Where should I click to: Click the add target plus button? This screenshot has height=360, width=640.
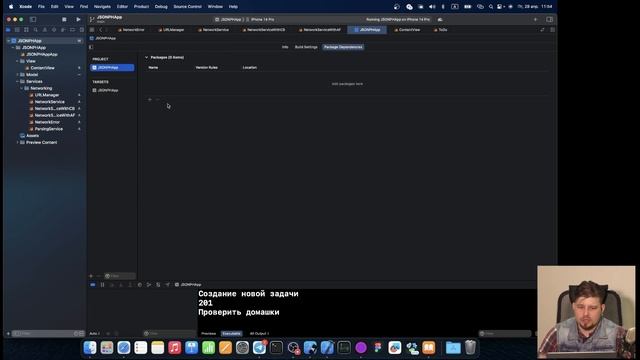click(x=91, y=276)
